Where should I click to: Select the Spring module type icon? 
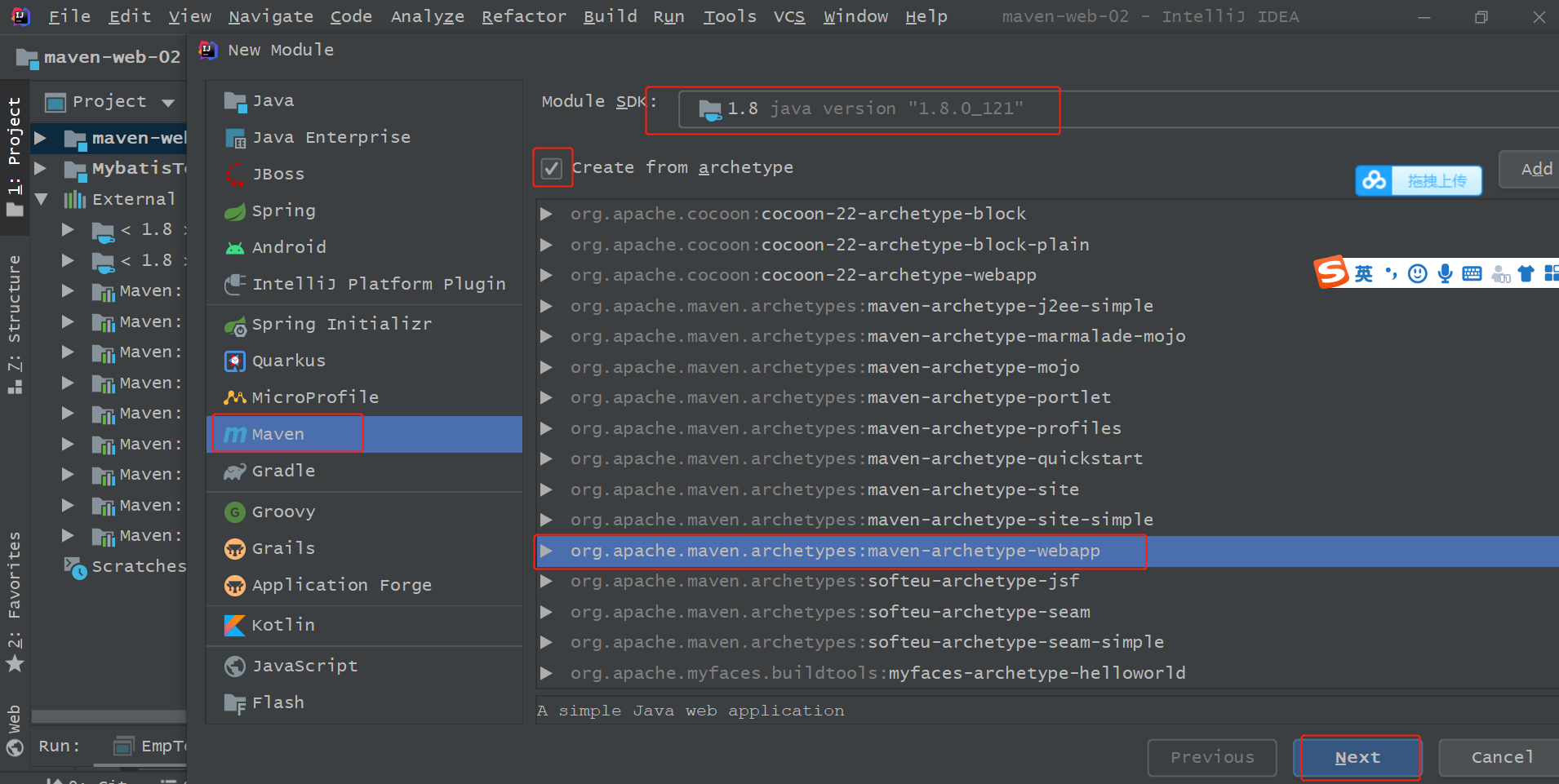click(235, 211)
